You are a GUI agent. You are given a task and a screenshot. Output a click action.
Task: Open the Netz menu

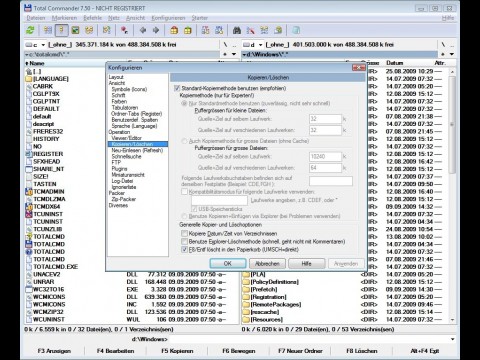pos(114,18)
